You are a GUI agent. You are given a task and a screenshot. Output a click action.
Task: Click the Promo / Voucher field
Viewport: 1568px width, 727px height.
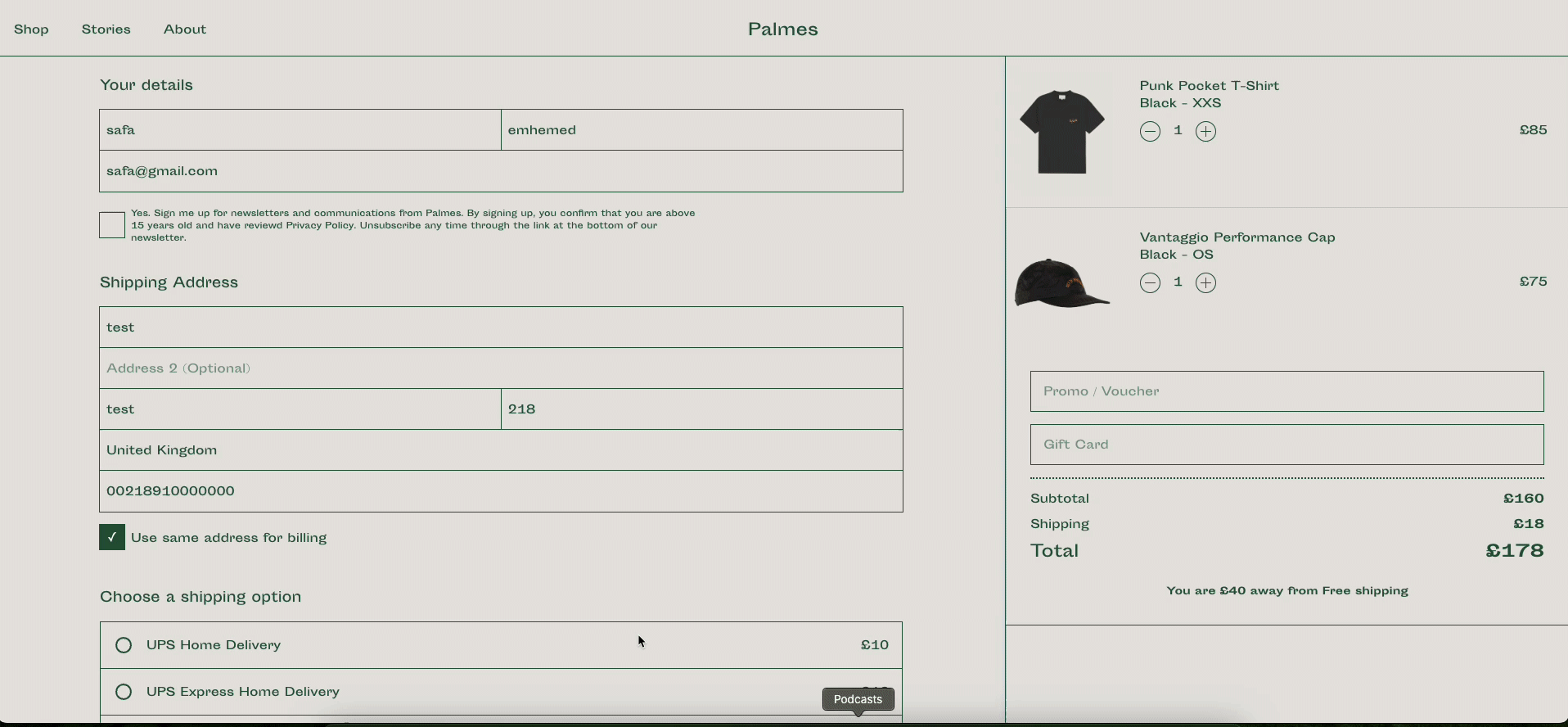(x=1287, y=391)
